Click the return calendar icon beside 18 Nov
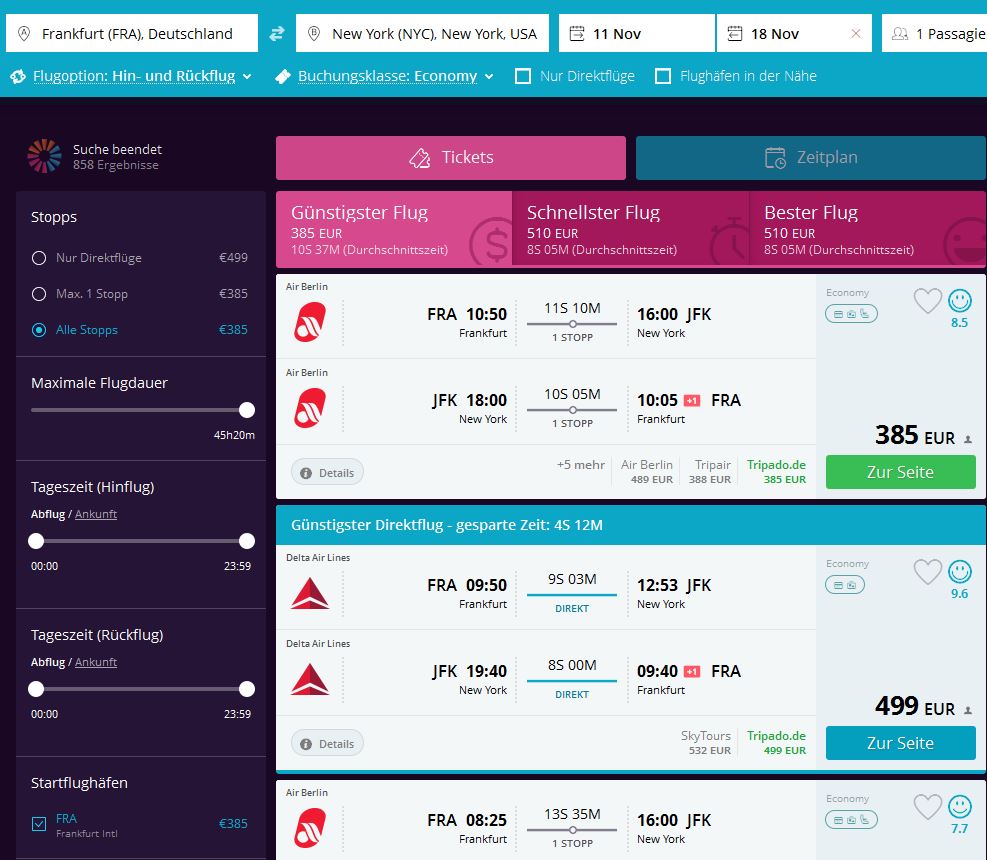This screenshot has height=860, width=987. point(735,33)
